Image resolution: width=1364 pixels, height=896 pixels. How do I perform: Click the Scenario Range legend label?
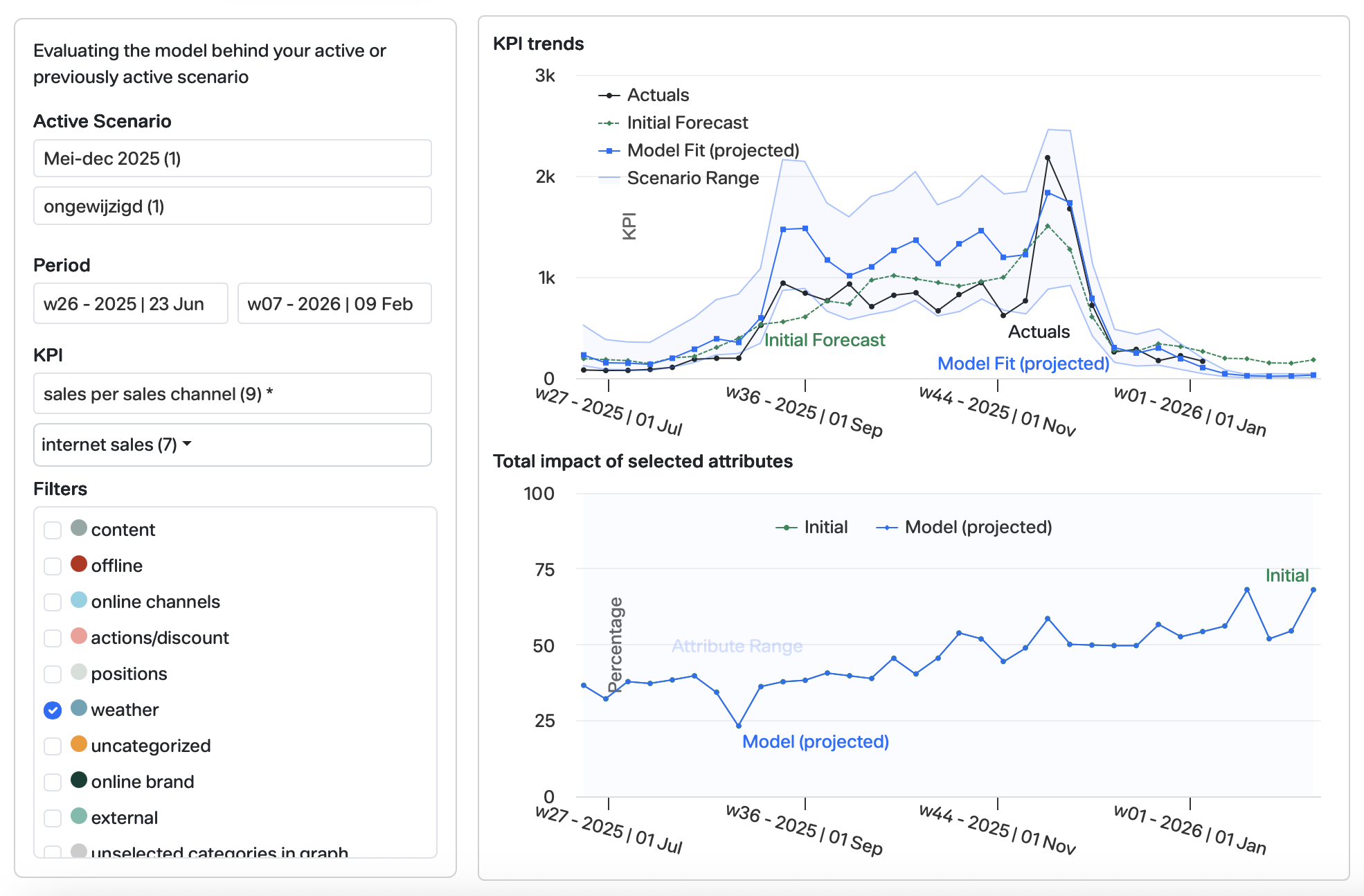coord(692,179)
